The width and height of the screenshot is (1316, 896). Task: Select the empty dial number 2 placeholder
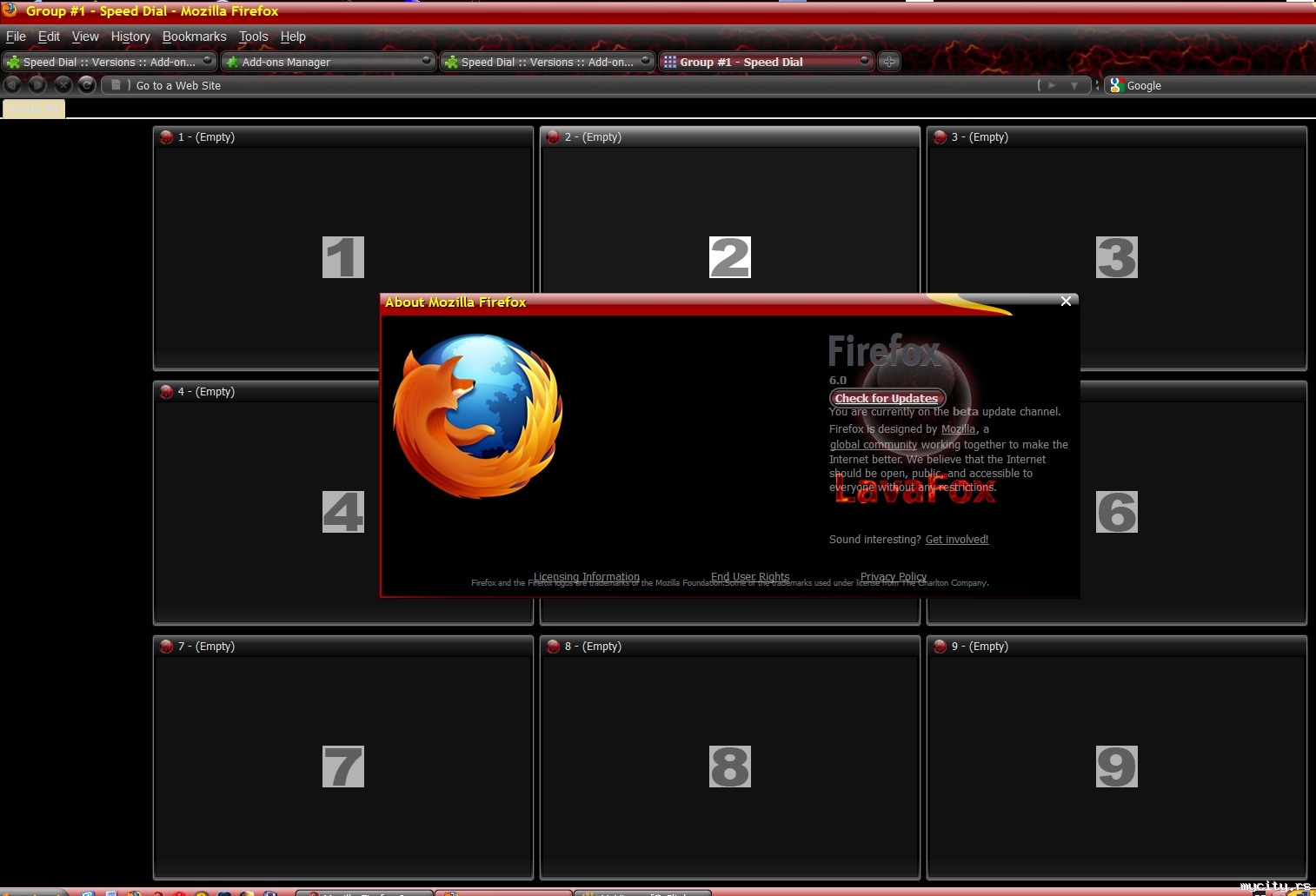[x=730, y=257]
